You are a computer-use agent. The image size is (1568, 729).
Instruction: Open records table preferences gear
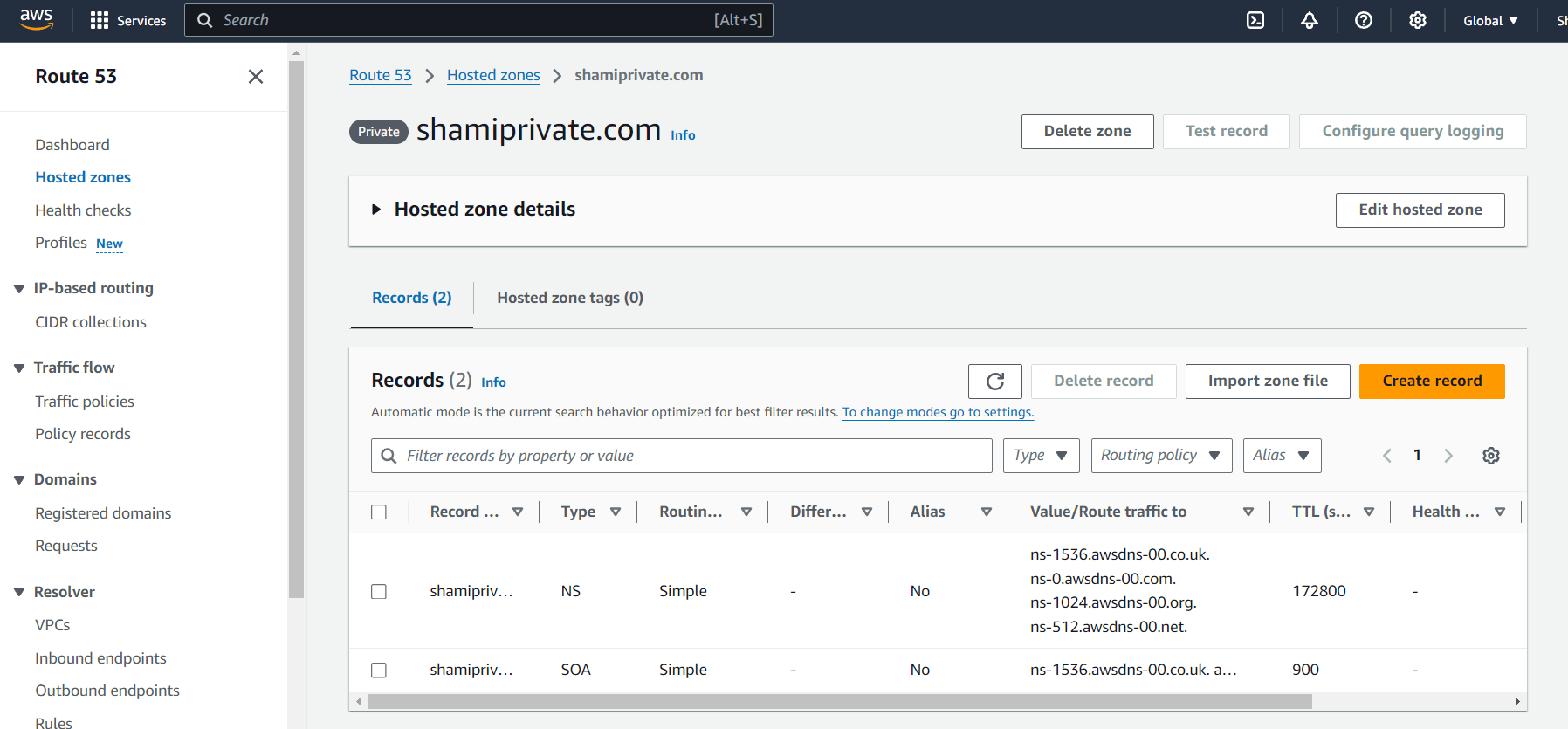point(1491,456)
